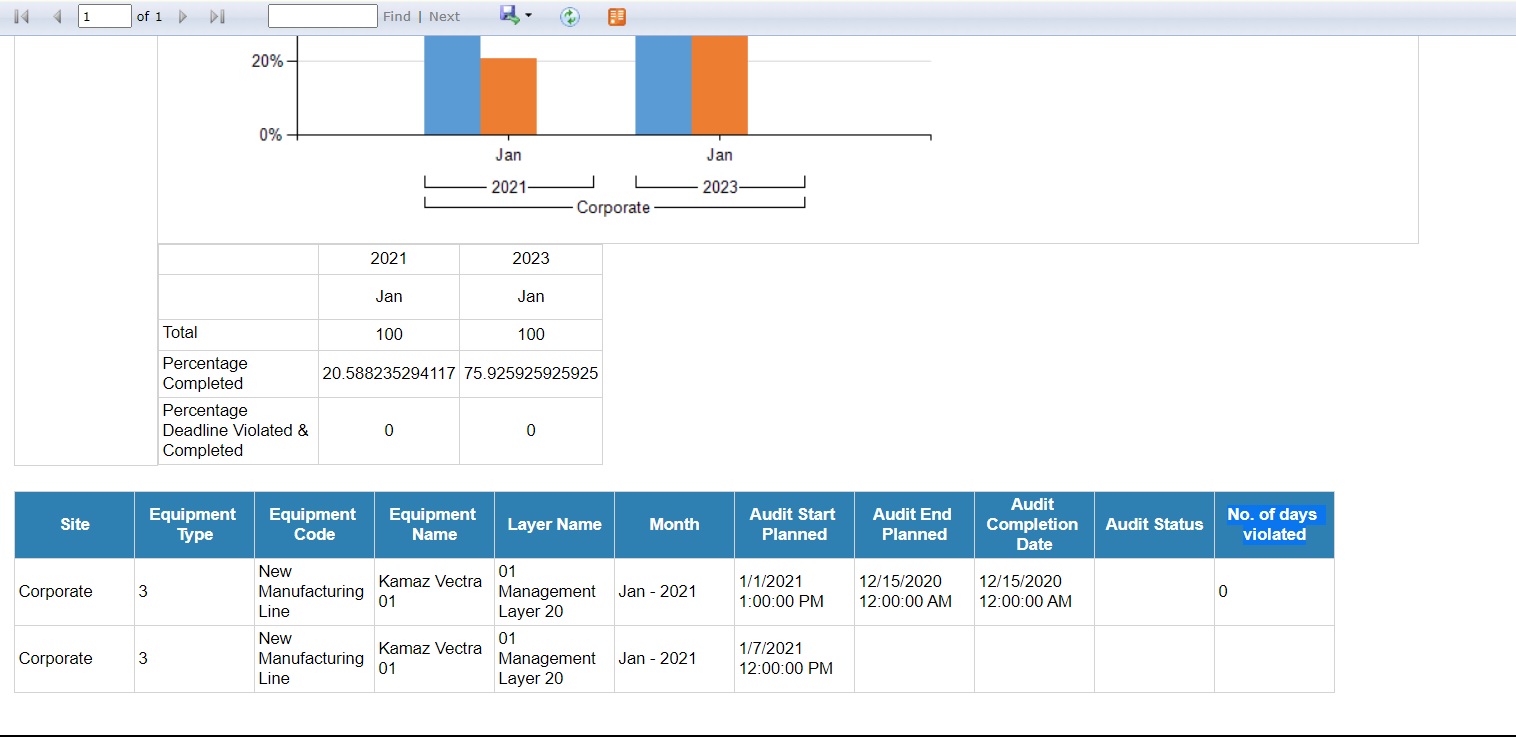Click the blue bar for Jan 2021
The image size is (1516, 737).
[x=452, y=85]
